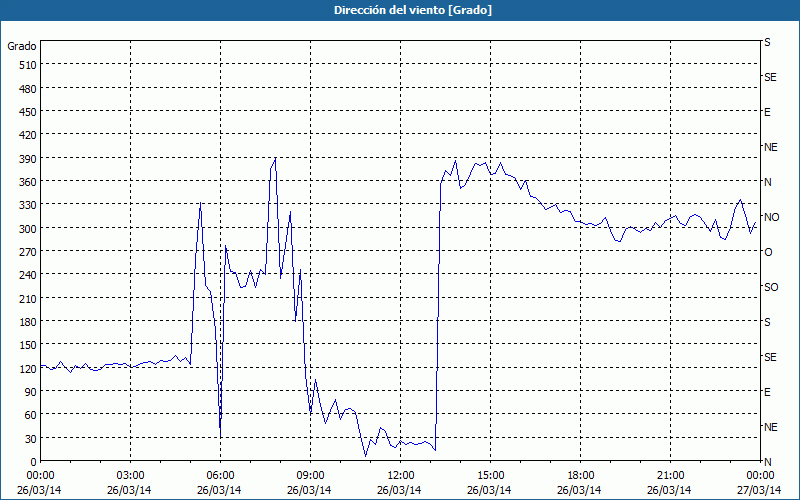The image size is (800, 500).
Task: Select the 'O' (west) compass label
Action: [x=768, y=252]
